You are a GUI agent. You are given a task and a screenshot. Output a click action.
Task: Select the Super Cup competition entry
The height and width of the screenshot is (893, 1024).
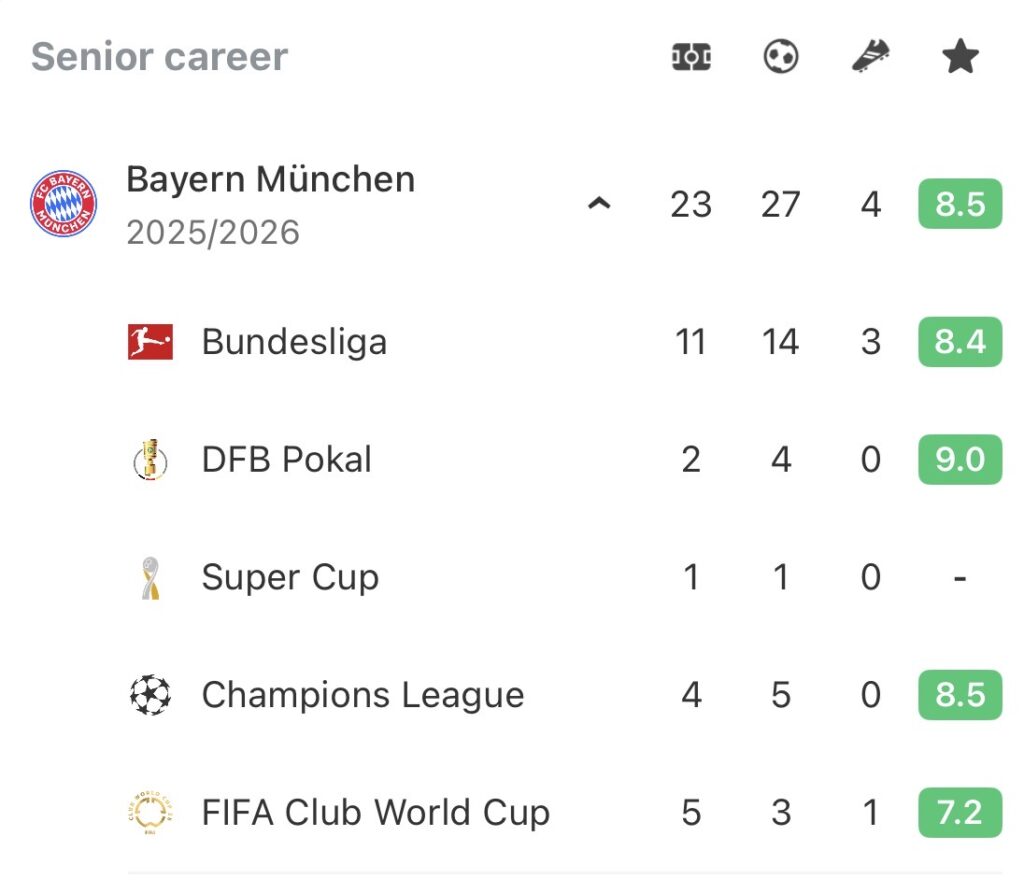click(290, 578)
